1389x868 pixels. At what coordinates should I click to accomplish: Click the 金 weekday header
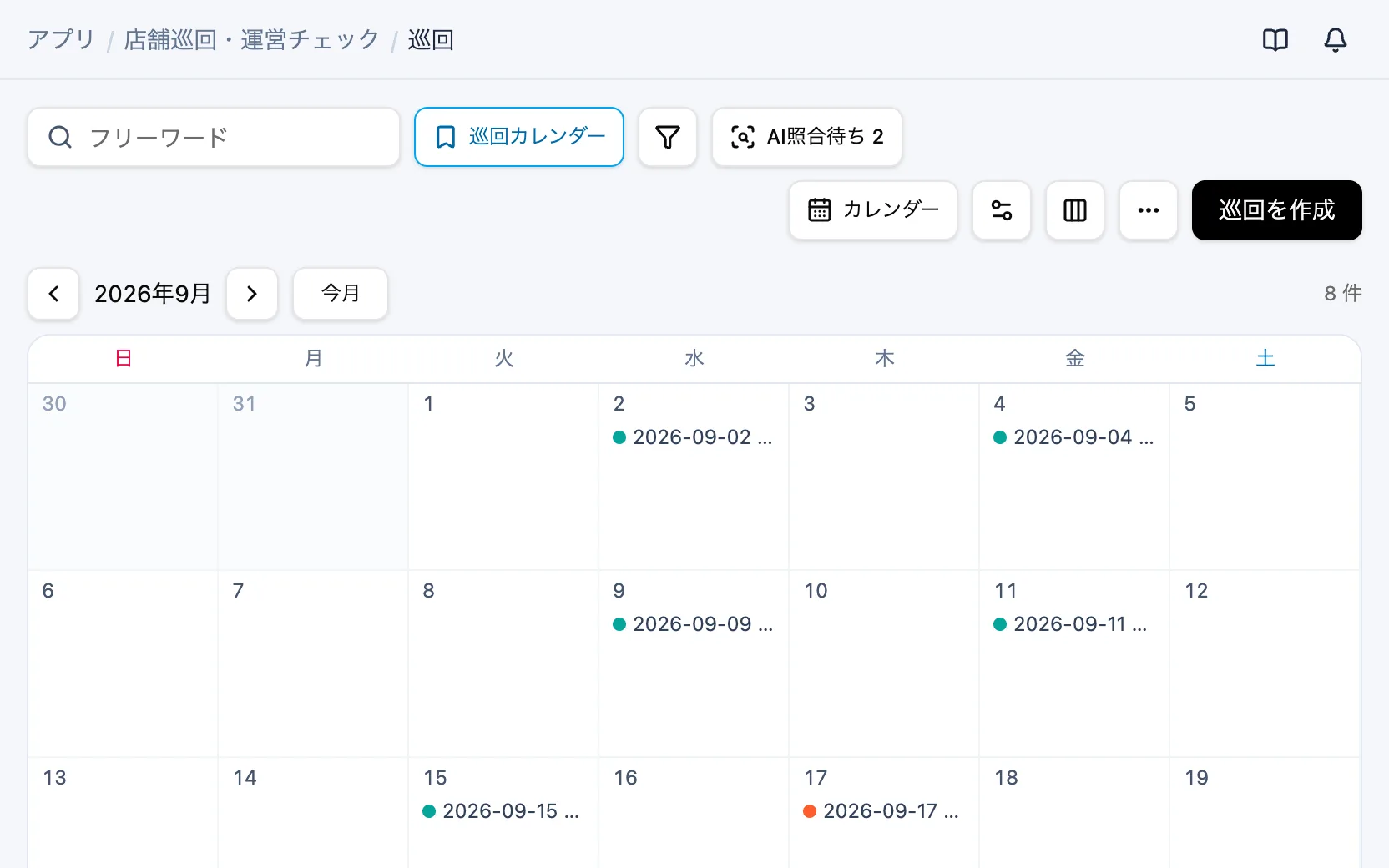(x=1075, y=359)
